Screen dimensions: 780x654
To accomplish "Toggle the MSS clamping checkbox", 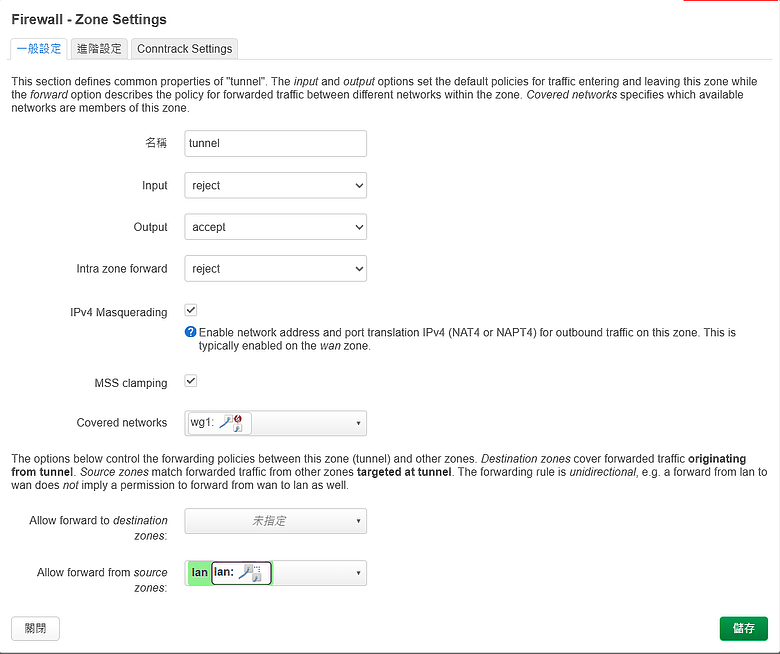I will 191,381.
